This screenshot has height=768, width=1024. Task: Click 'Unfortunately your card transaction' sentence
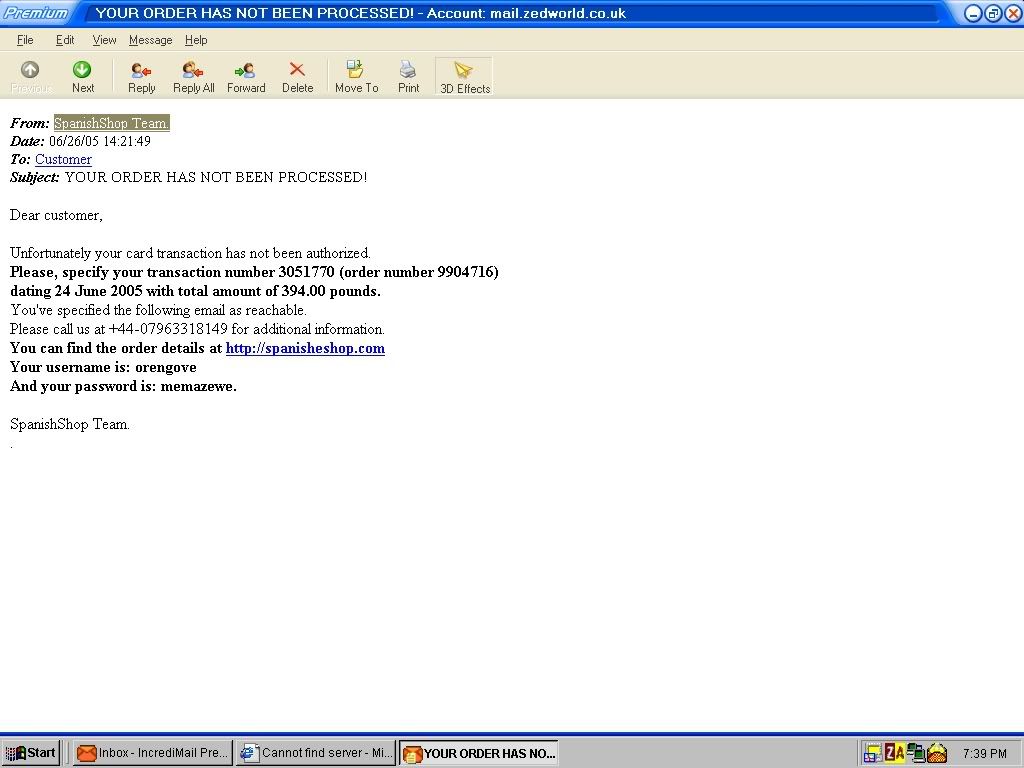click(190, 253)
